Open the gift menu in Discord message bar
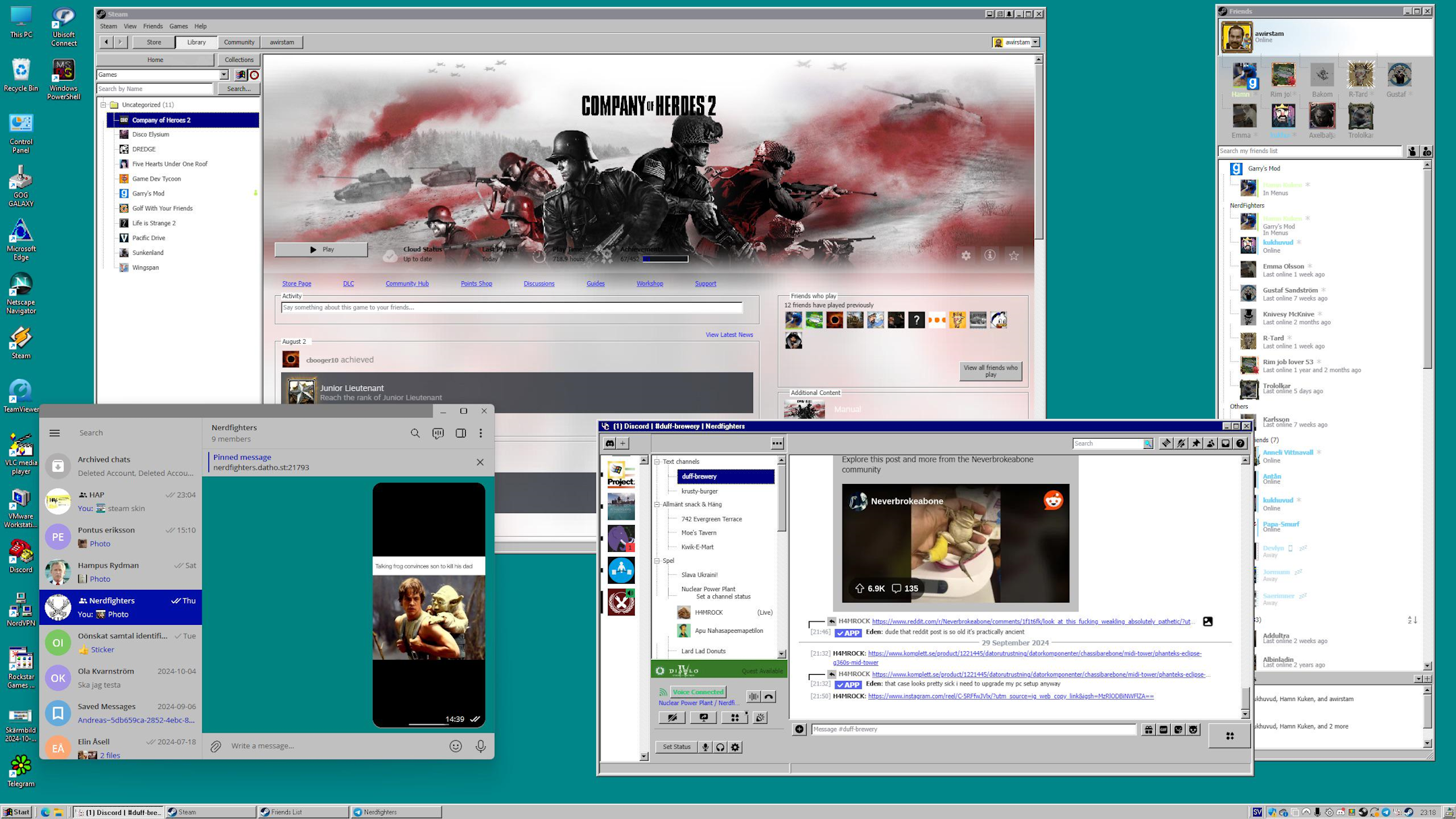 point(1149,729)
